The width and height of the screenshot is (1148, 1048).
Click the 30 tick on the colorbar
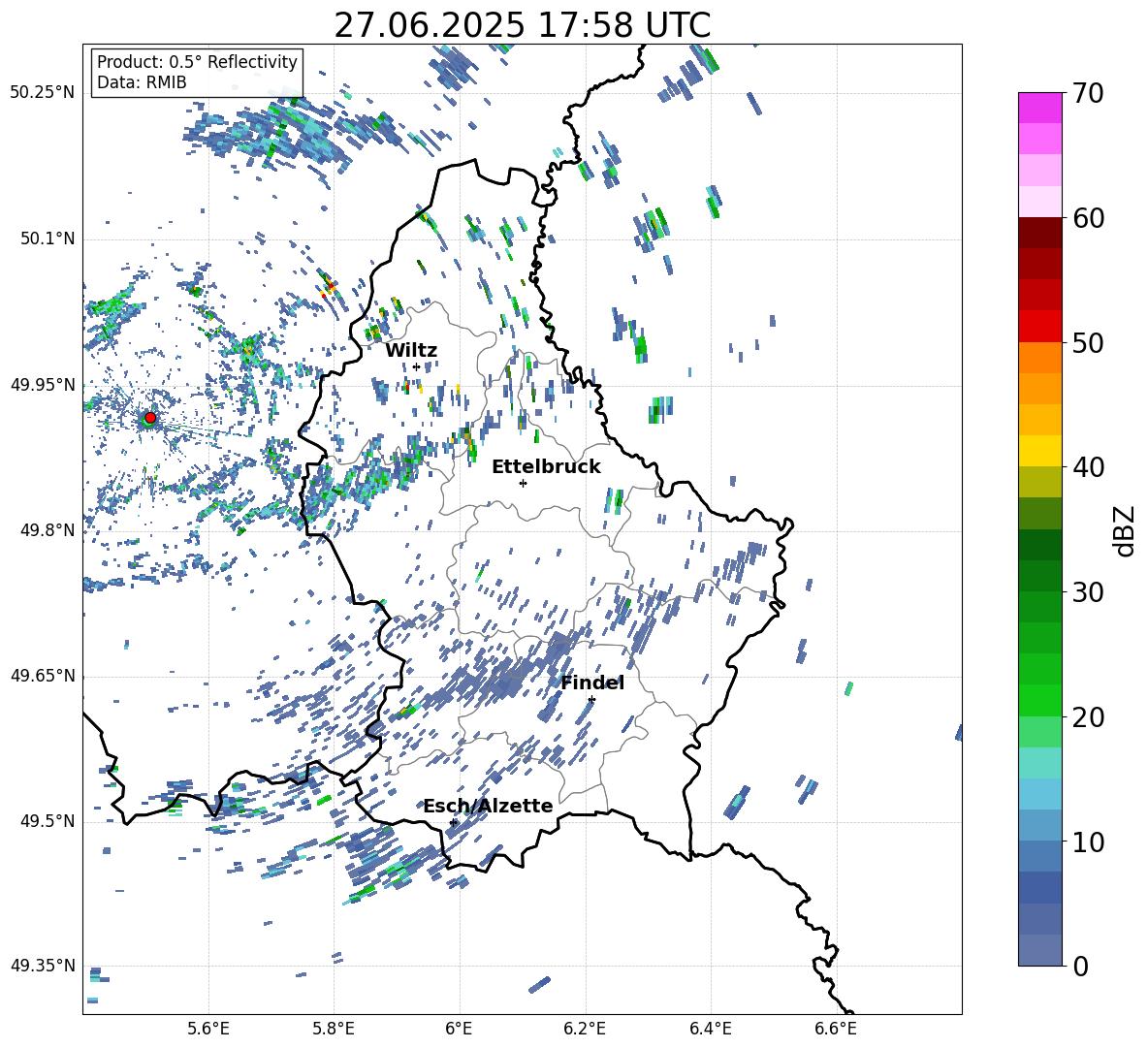click(x=1088, y=591)
